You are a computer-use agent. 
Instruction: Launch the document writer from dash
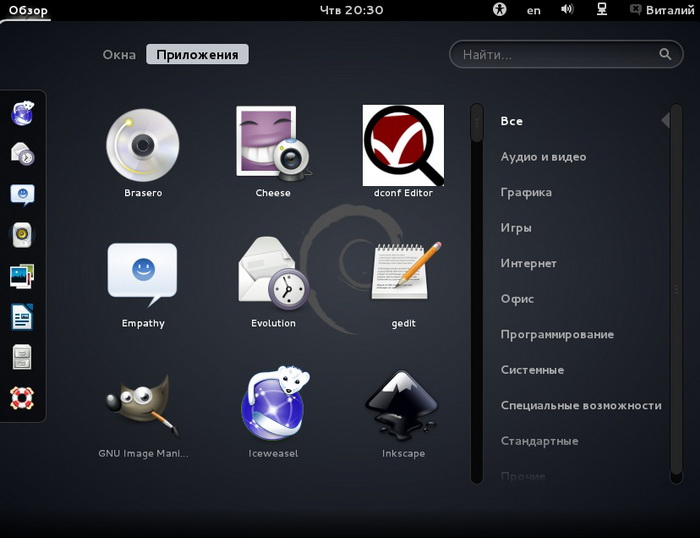[x=22, y=317]
